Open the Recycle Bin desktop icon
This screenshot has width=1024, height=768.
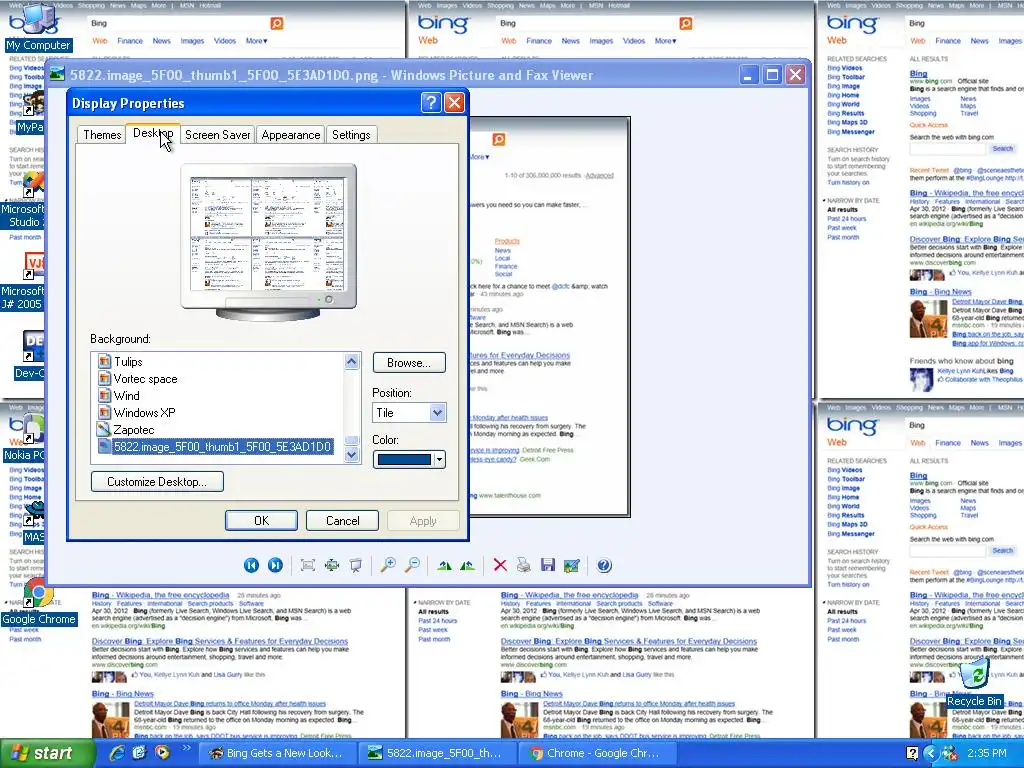974,684
